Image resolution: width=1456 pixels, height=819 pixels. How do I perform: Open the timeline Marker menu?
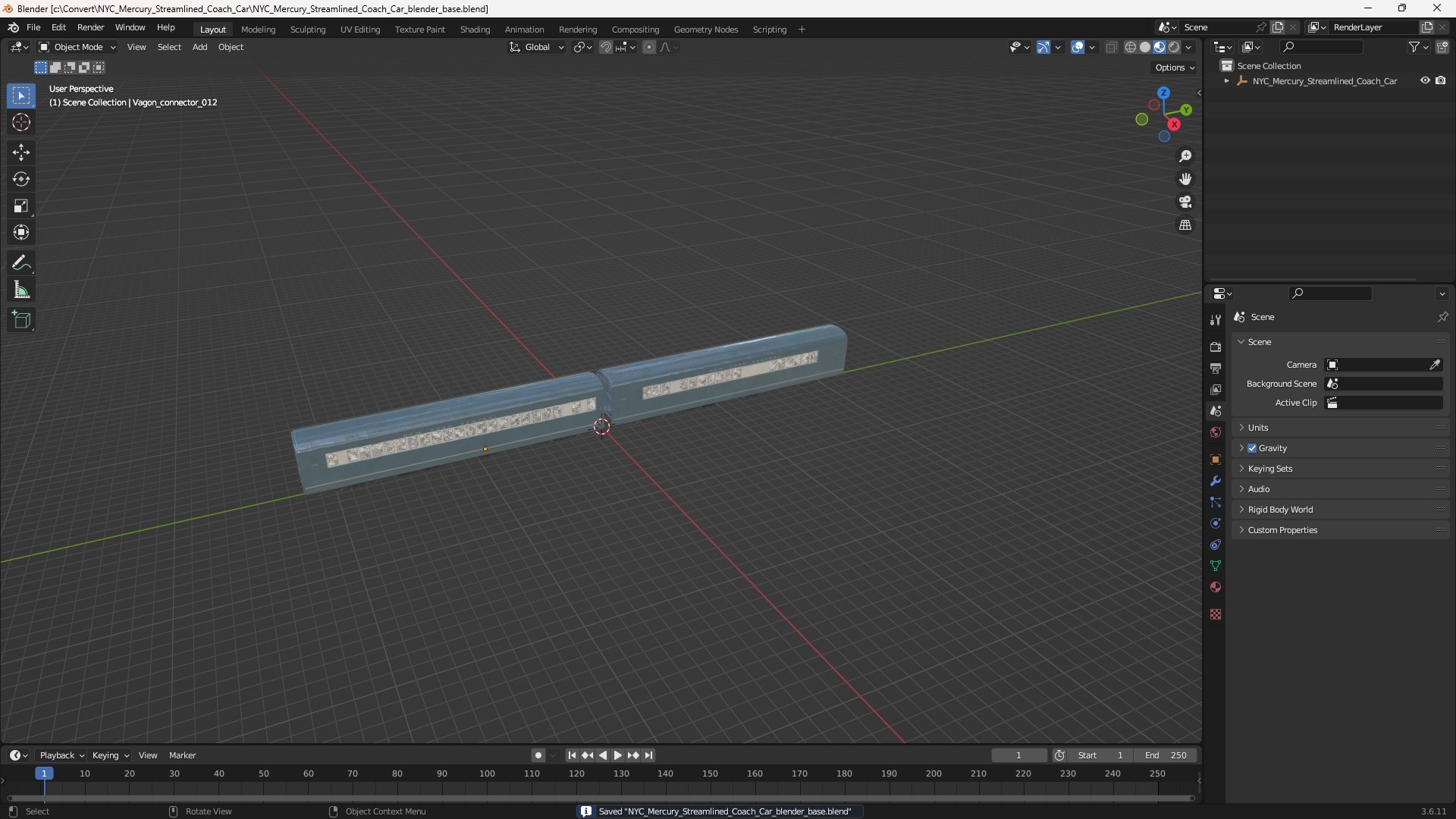tap(182, 755)
